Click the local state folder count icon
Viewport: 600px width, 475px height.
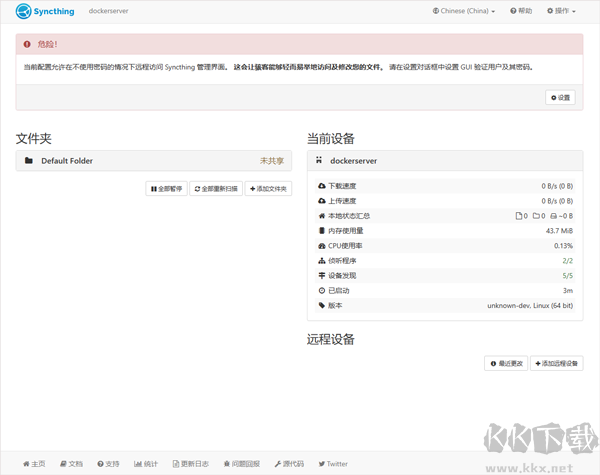(x=536, y=216)
